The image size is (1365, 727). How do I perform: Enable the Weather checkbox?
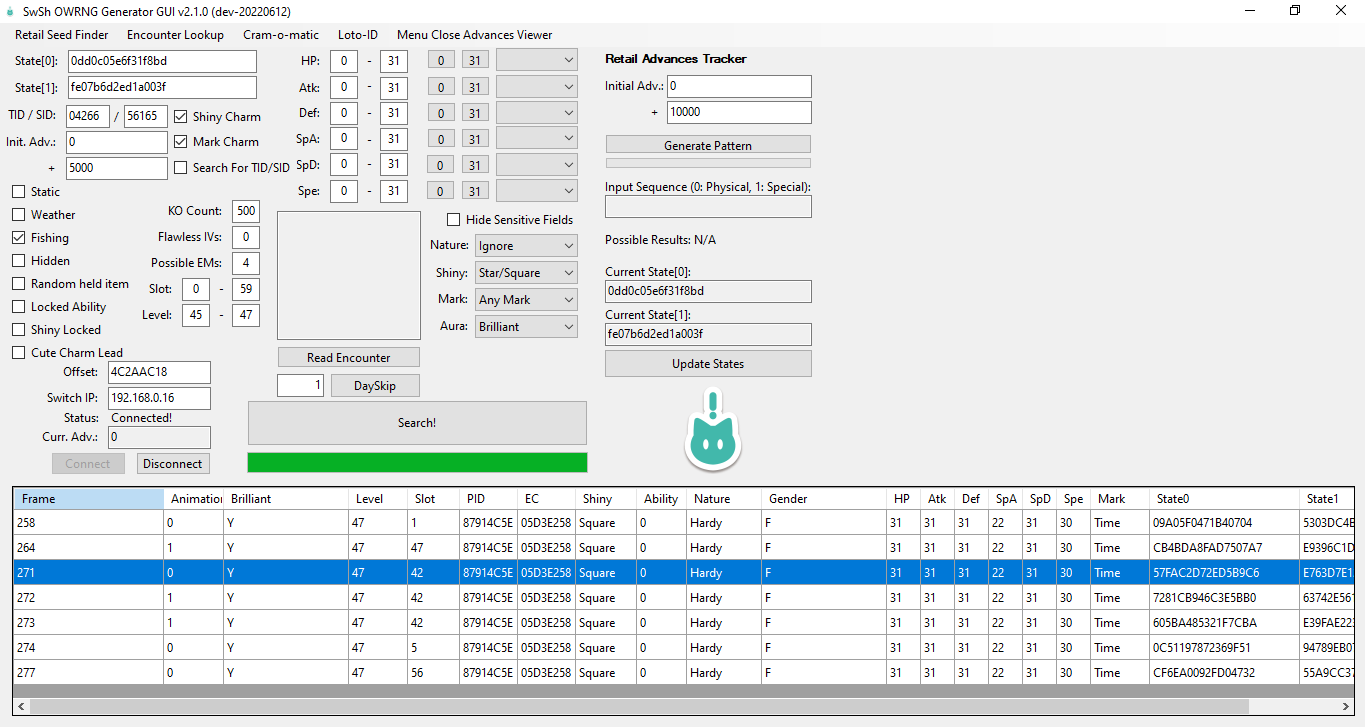(19, 215)
